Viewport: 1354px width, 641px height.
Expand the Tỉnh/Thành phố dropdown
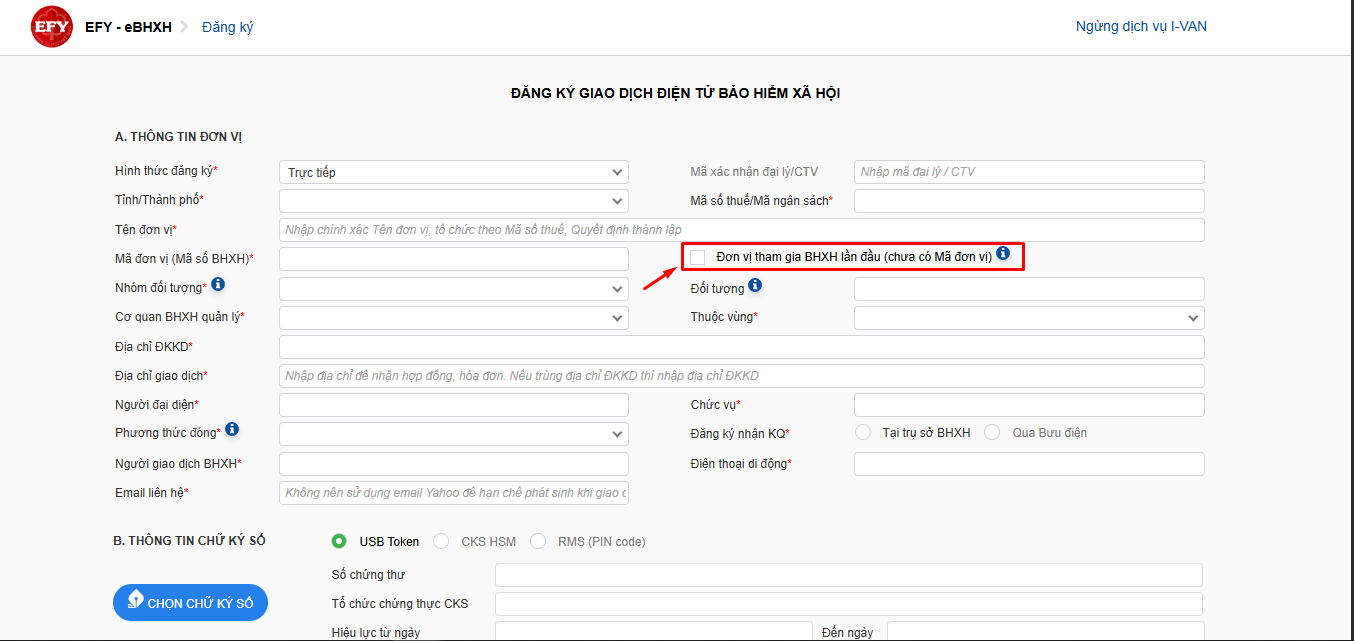coord(453,201)
